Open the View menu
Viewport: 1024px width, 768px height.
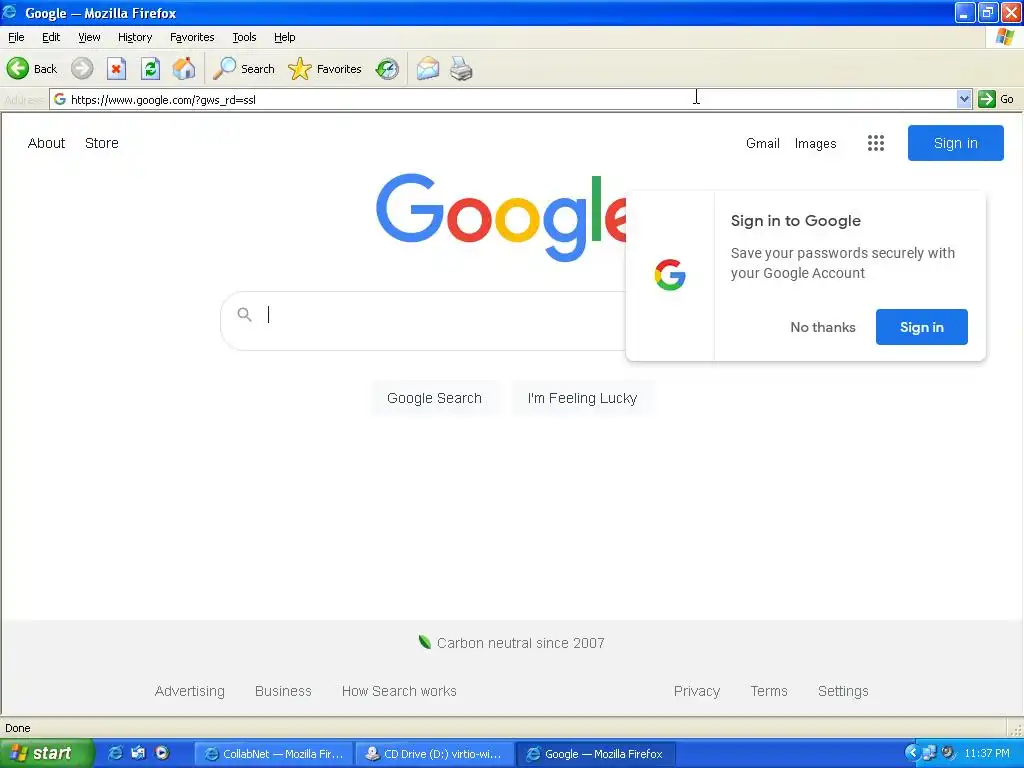(89, 37)
